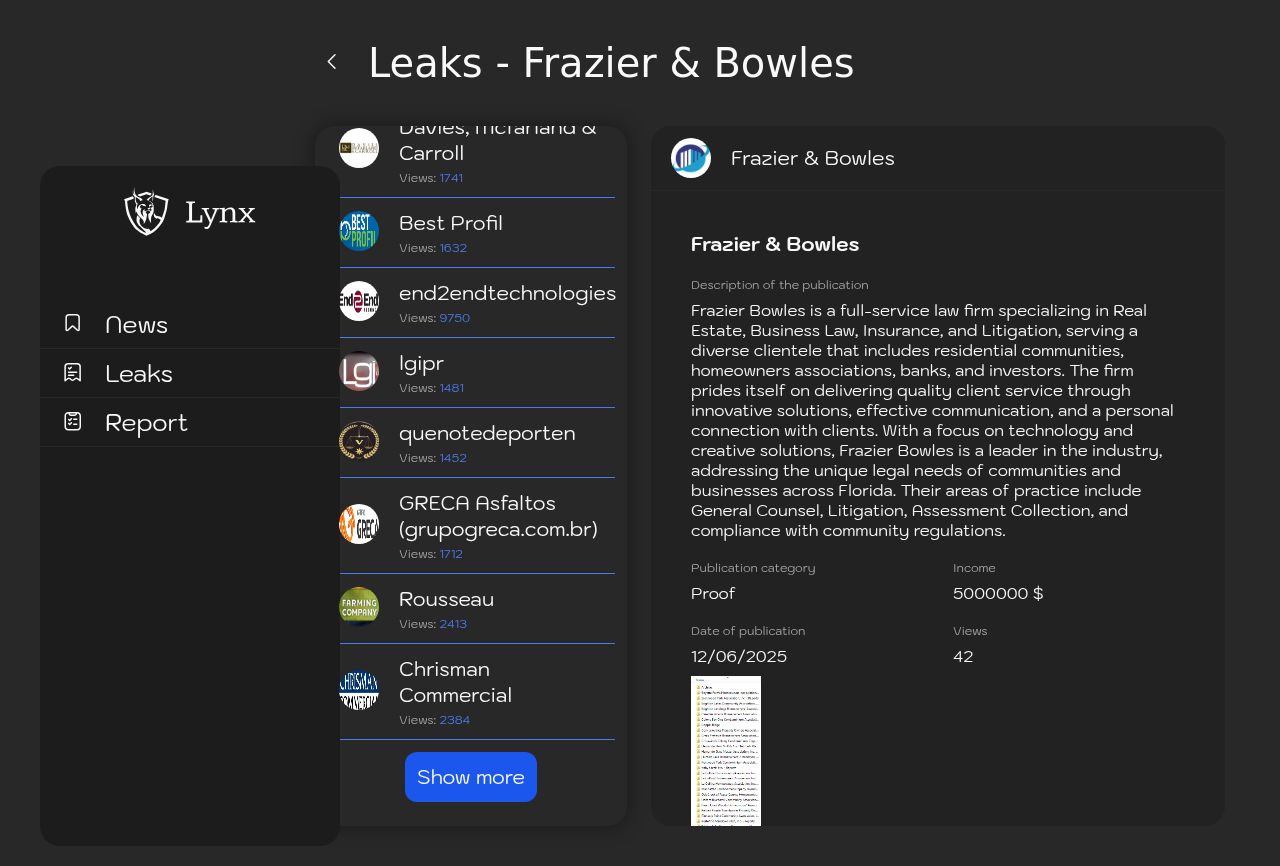Click the checklist icon next to Report

pyautogui.click(x=73, y=421)
